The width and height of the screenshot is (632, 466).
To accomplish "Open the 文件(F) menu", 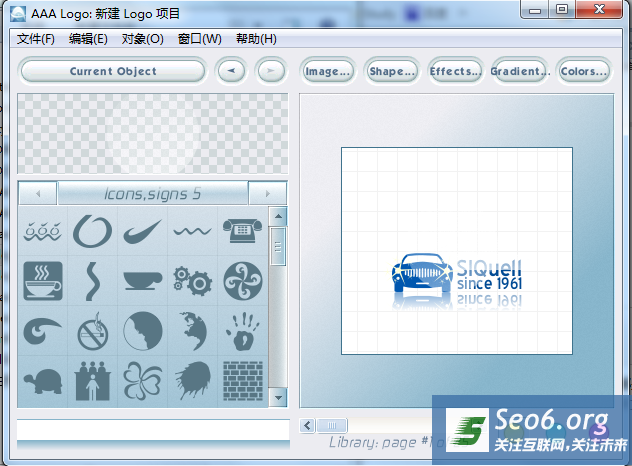I will tap(35, 39).
